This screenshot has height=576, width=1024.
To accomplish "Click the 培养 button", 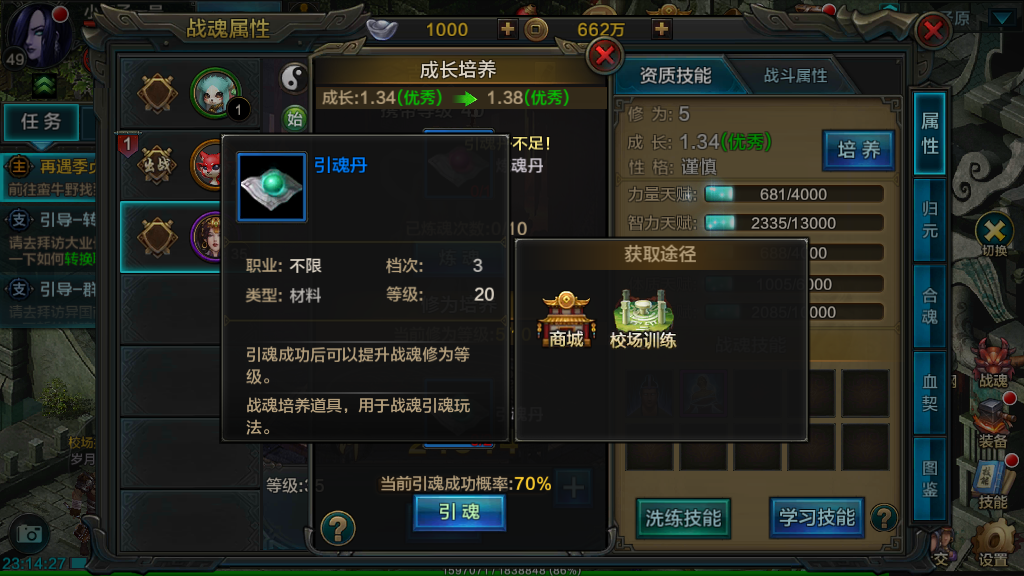I will pos(858,150).
